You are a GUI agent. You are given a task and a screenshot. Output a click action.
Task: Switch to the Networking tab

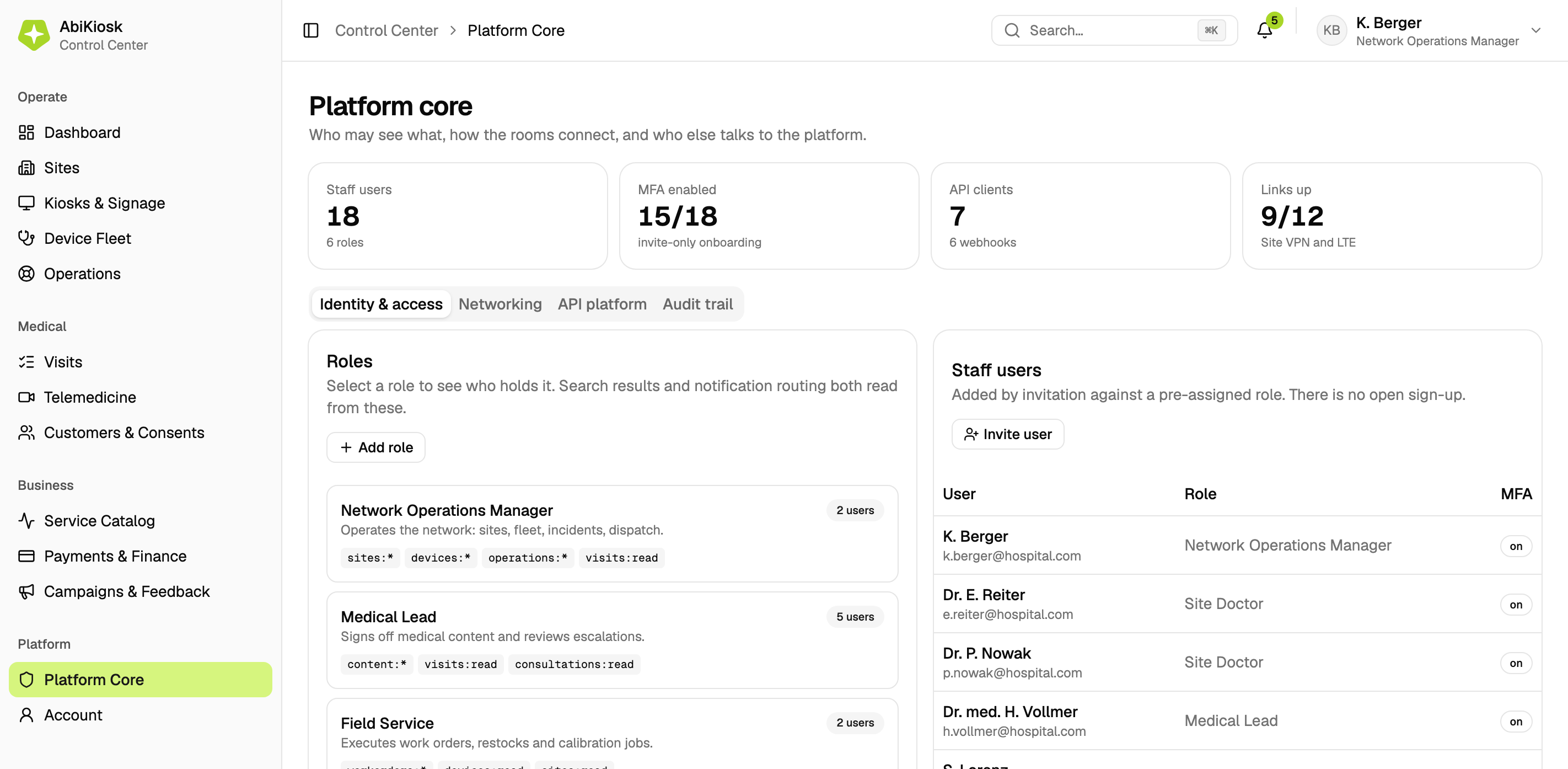[x=500, y=304]
